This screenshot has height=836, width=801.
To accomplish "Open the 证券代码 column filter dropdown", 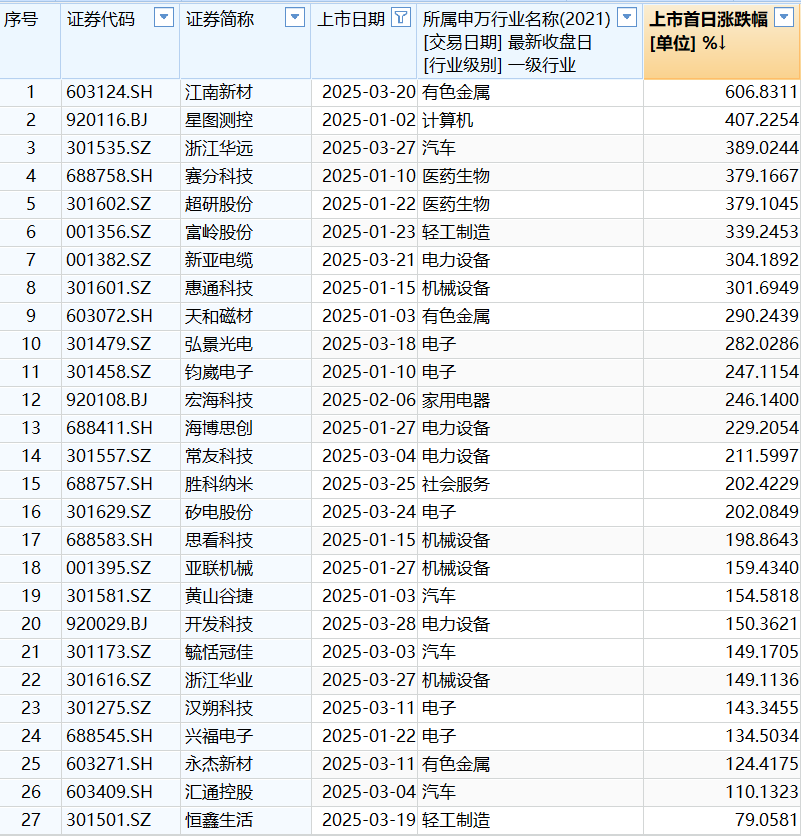I will [165, 18].
